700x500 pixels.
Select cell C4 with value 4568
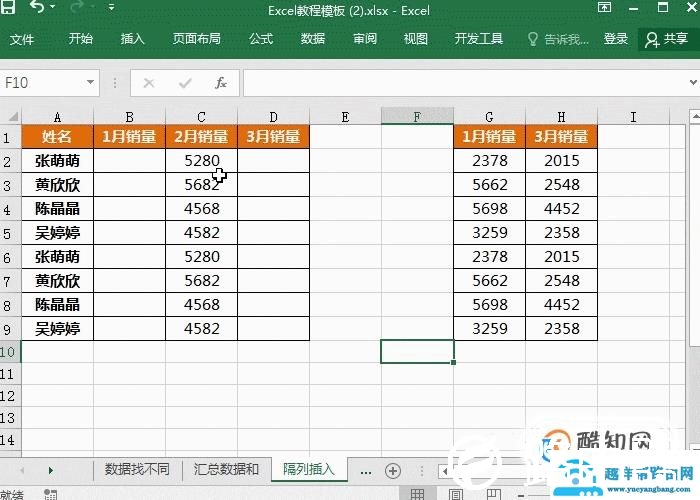(x=201, y=208)
